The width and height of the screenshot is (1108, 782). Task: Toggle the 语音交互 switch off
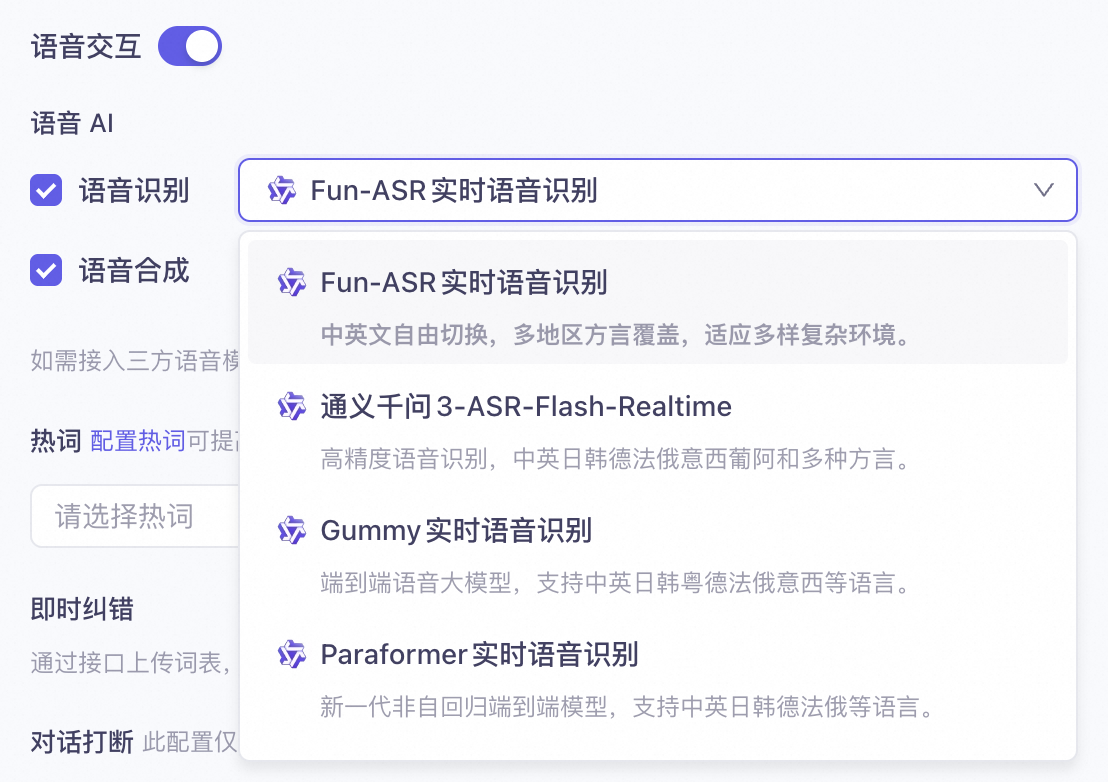click(x=189, y=47)
